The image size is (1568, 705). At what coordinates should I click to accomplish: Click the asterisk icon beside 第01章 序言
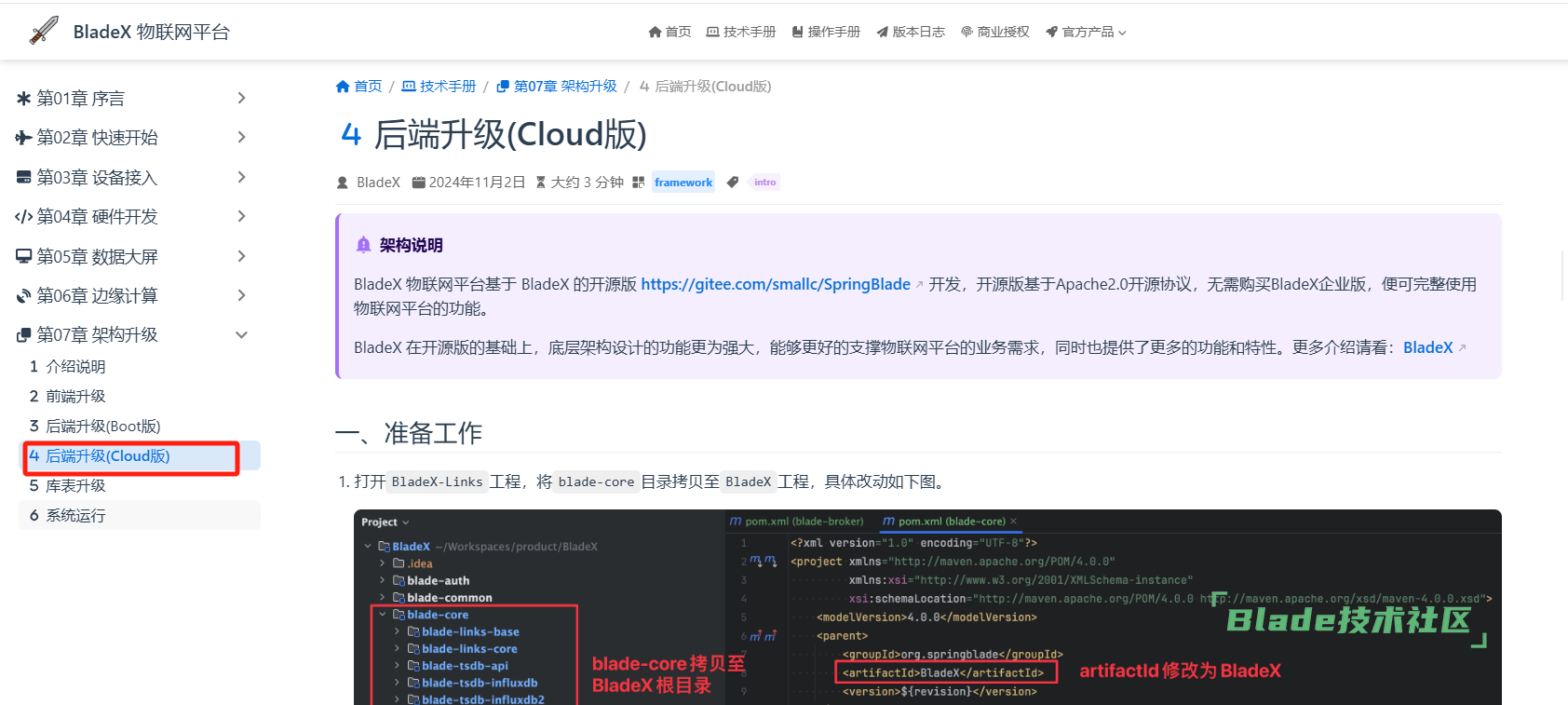tap(24, 98)
